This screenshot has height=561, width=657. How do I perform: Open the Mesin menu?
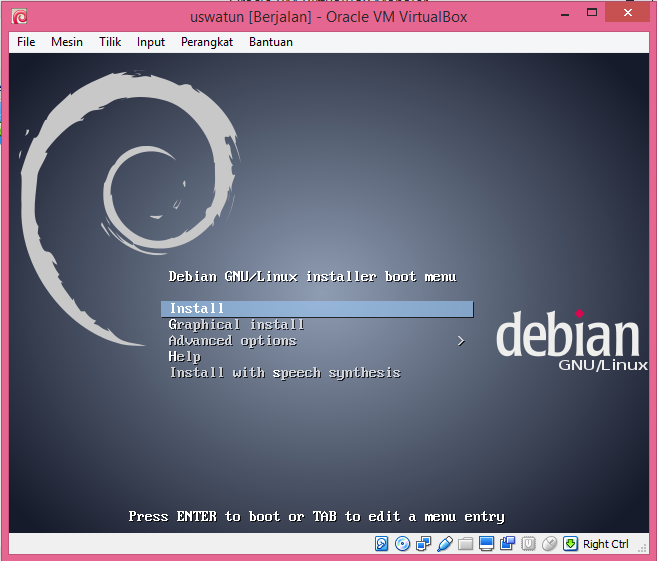(67, 42)
